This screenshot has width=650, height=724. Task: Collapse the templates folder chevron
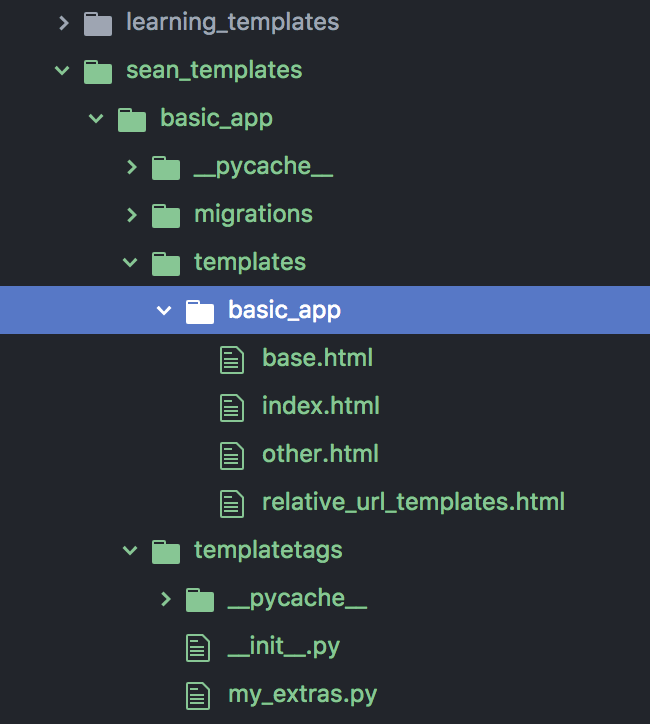[x=130, y=263]
